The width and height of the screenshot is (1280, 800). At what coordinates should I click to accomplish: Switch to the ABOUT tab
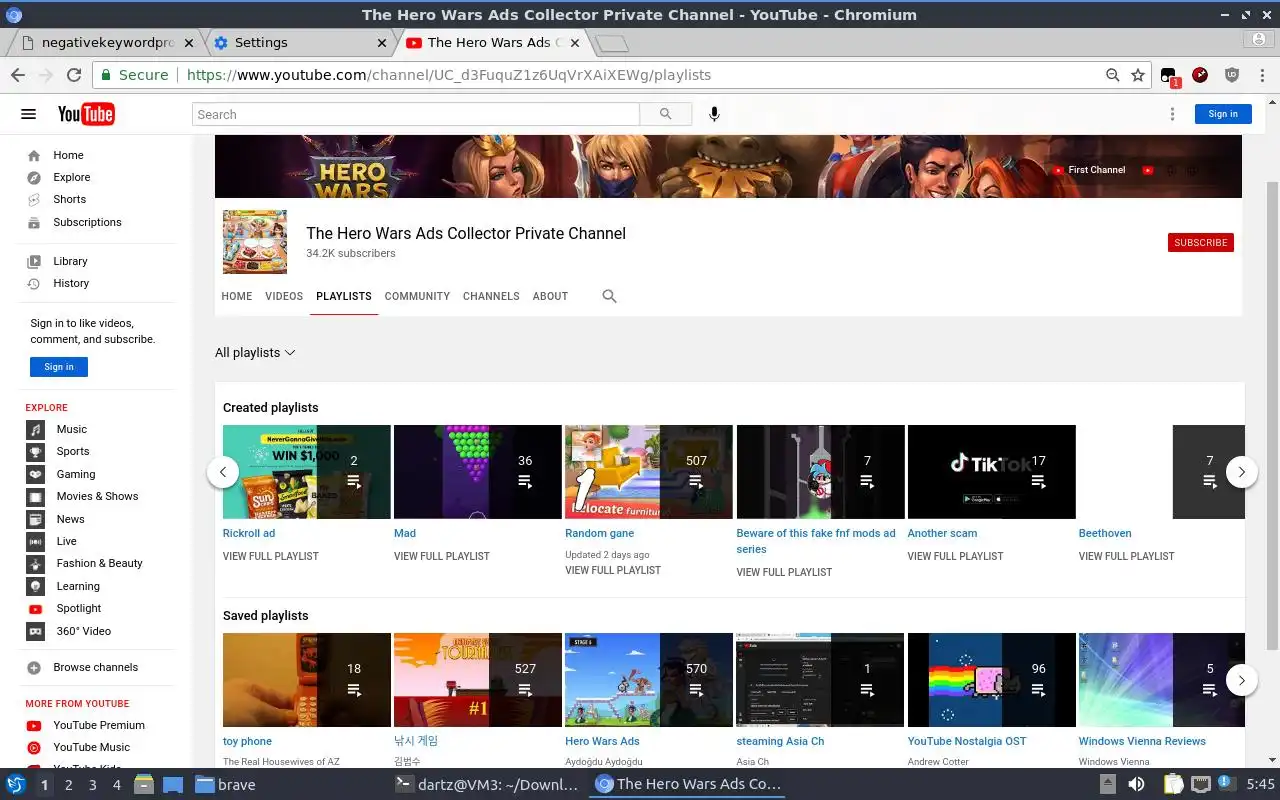(x=550, y=296)
